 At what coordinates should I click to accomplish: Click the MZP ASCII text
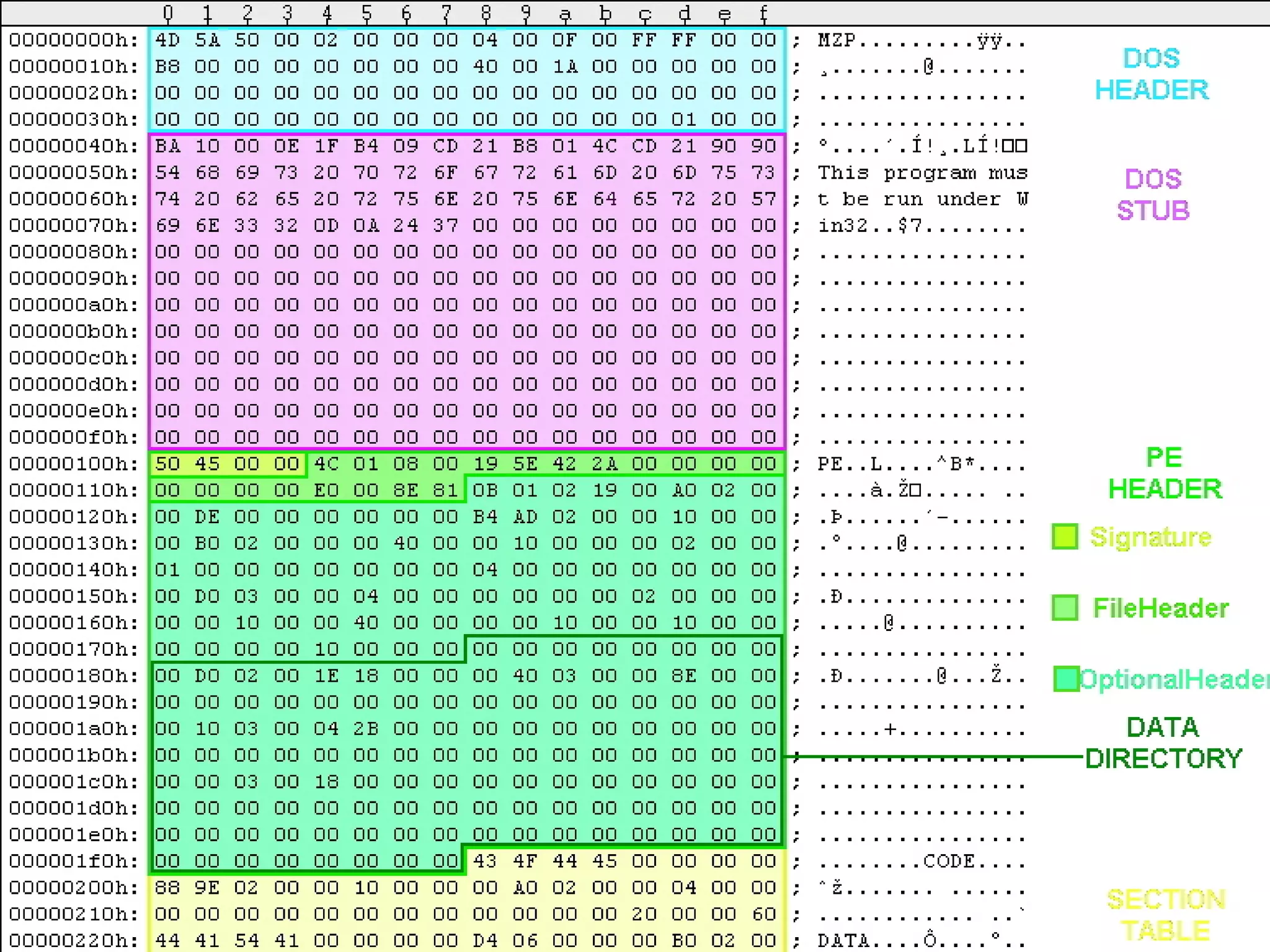pos(837,41)
